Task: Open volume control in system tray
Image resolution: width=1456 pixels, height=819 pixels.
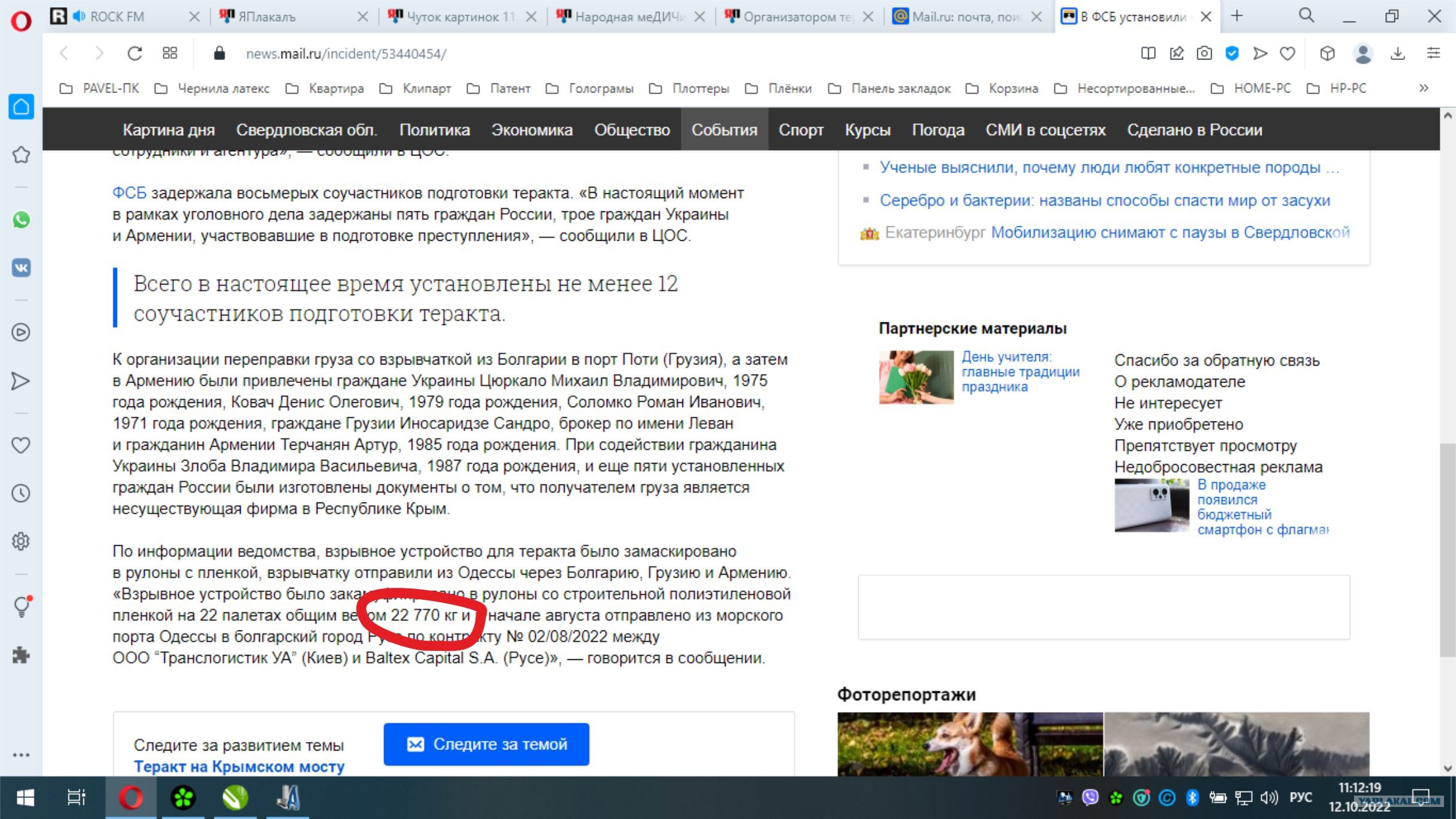Action: click(x=1269, y=797)
